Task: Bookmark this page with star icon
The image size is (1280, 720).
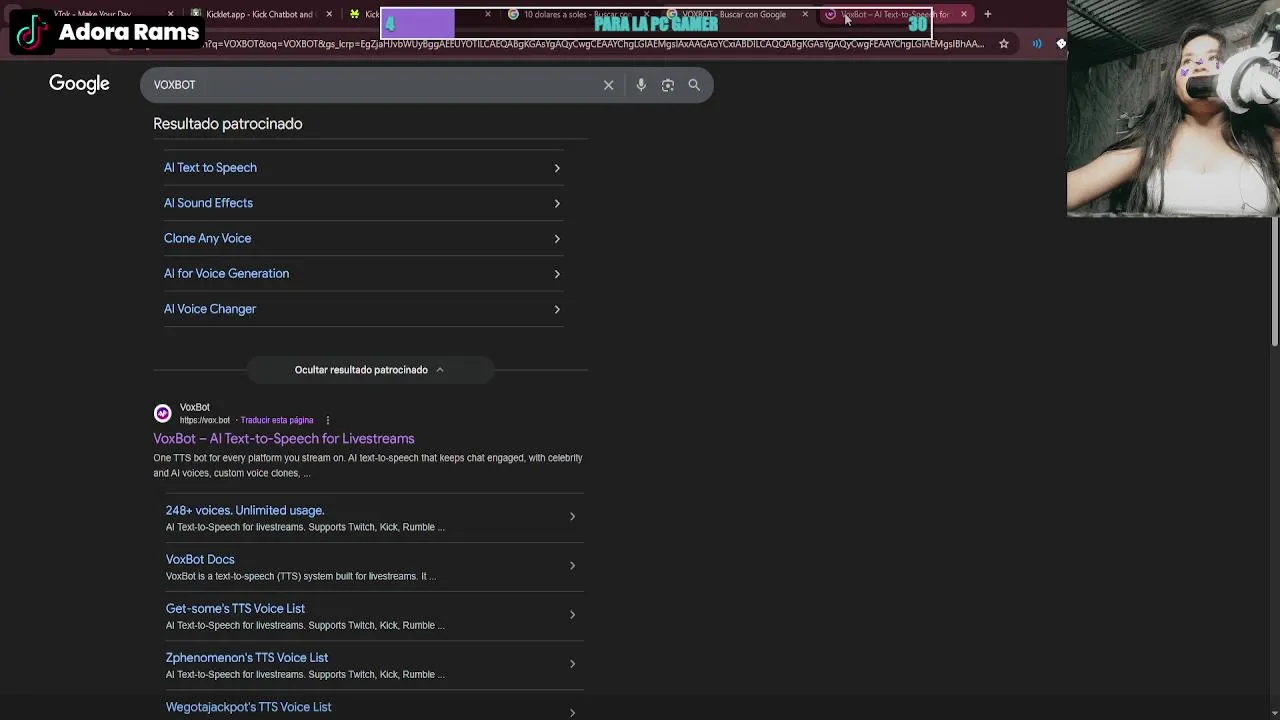Action: (1004, 44)
